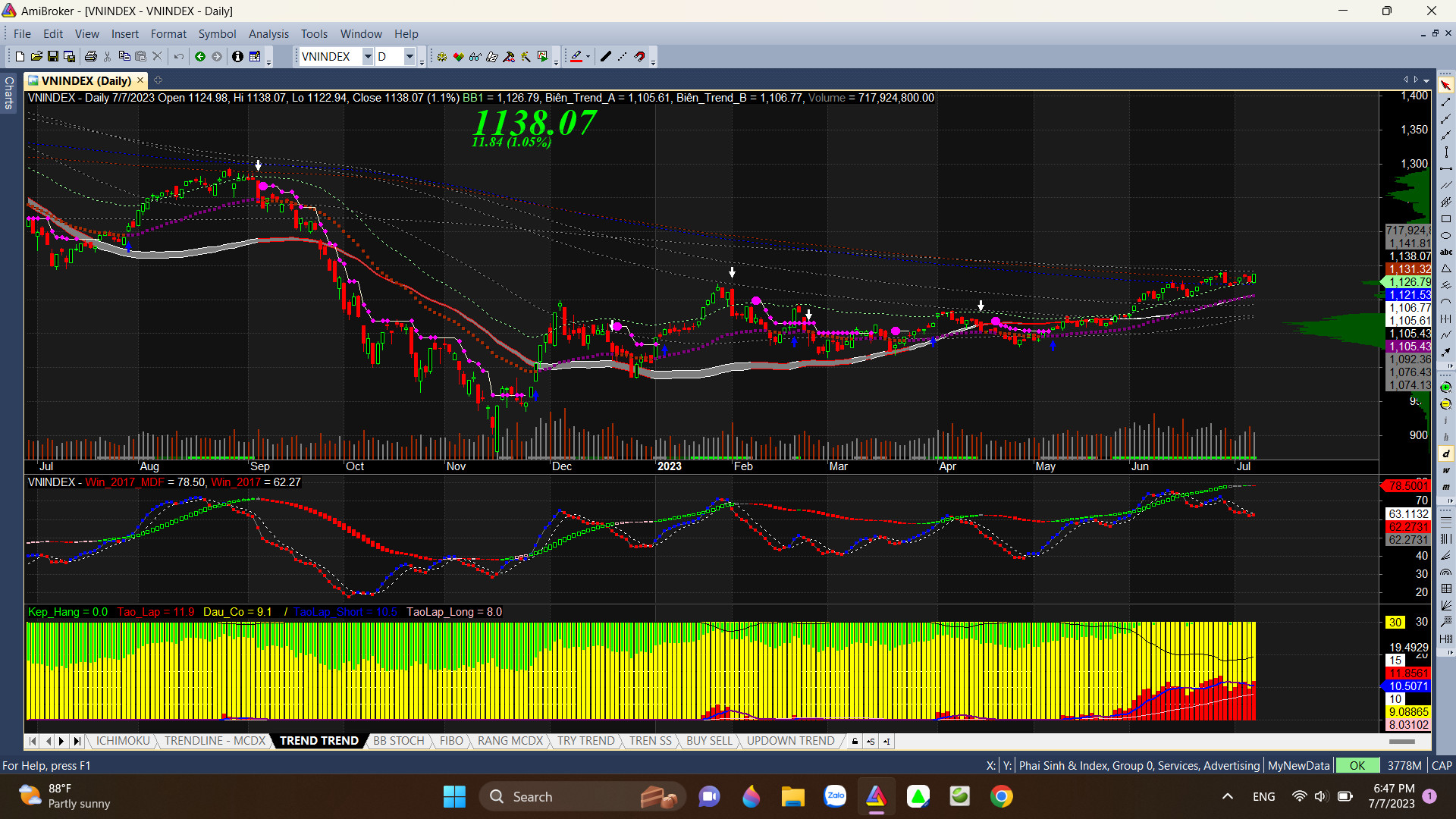
Task: Open the Analysis glasses icon
Action: pyautogui.click(x=475, y=56)
